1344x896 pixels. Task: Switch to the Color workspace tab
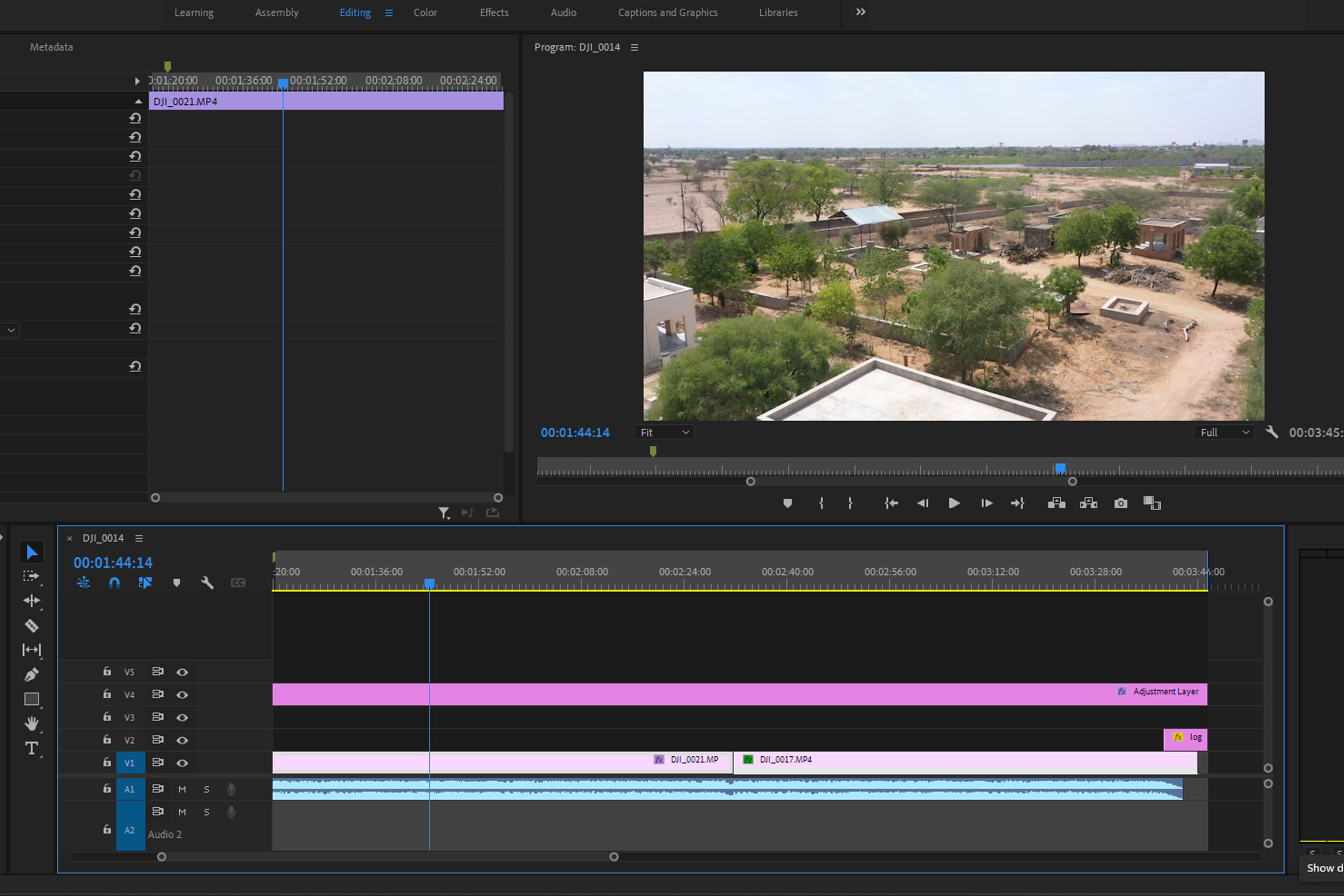(425, 13)
